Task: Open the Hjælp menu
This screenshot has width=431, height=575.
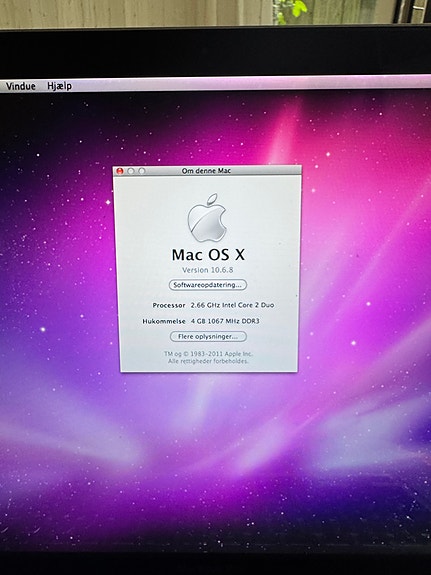Action: coord(59,86)
